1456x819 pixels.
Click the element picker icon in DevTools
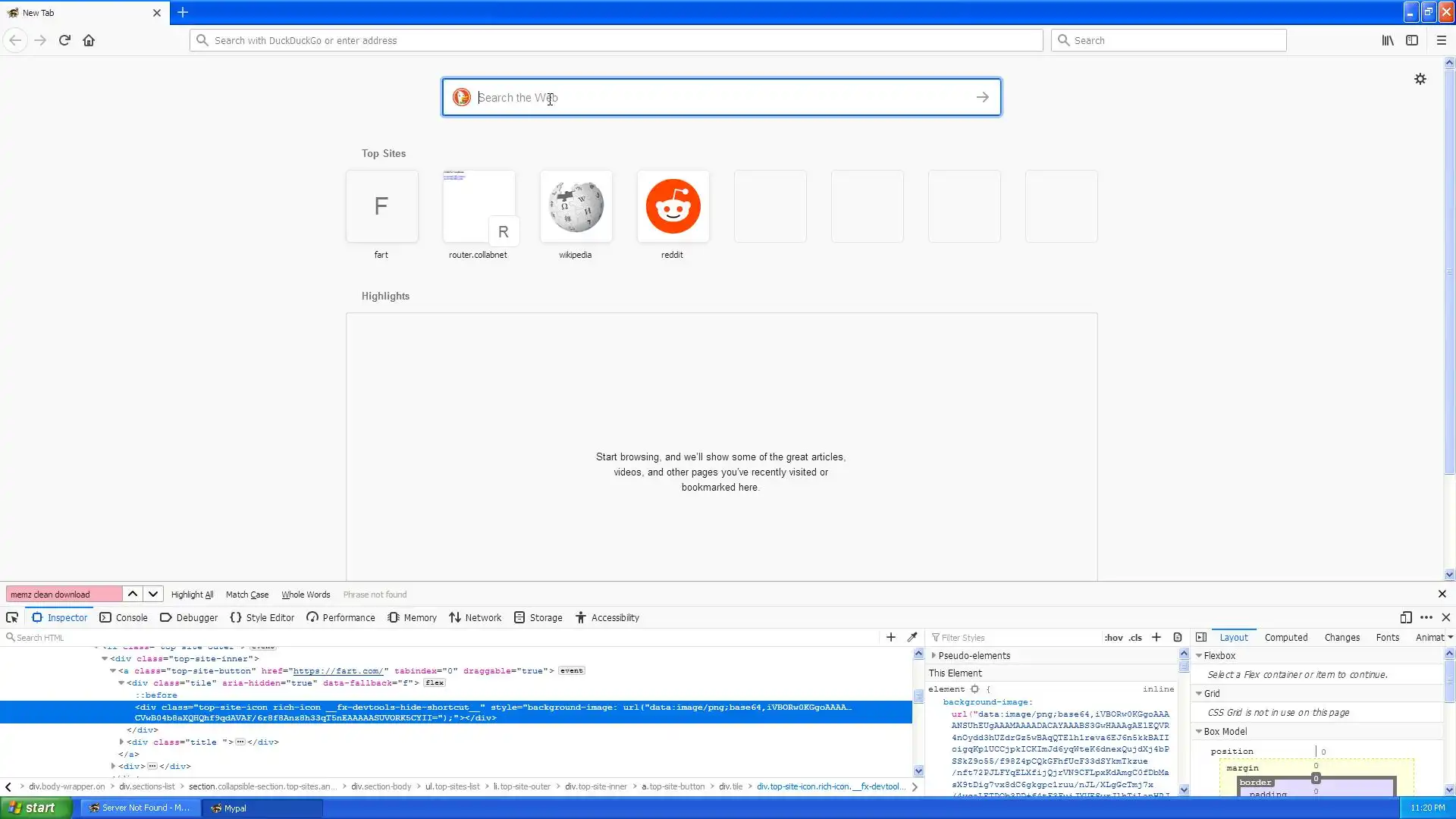12,618
